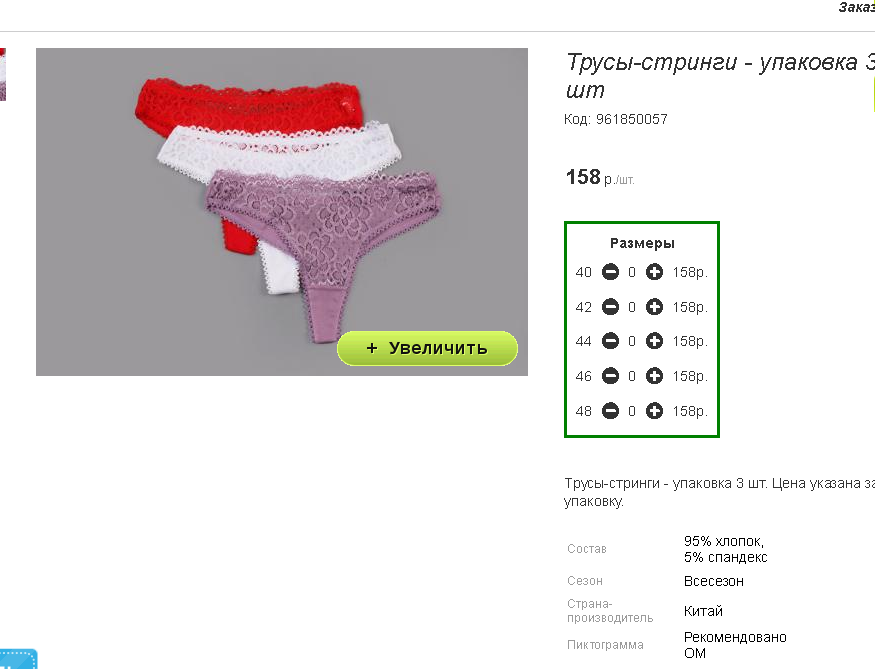Increase quantity for size 40
This screenshot has width=875, height=669.
[654, 272]
